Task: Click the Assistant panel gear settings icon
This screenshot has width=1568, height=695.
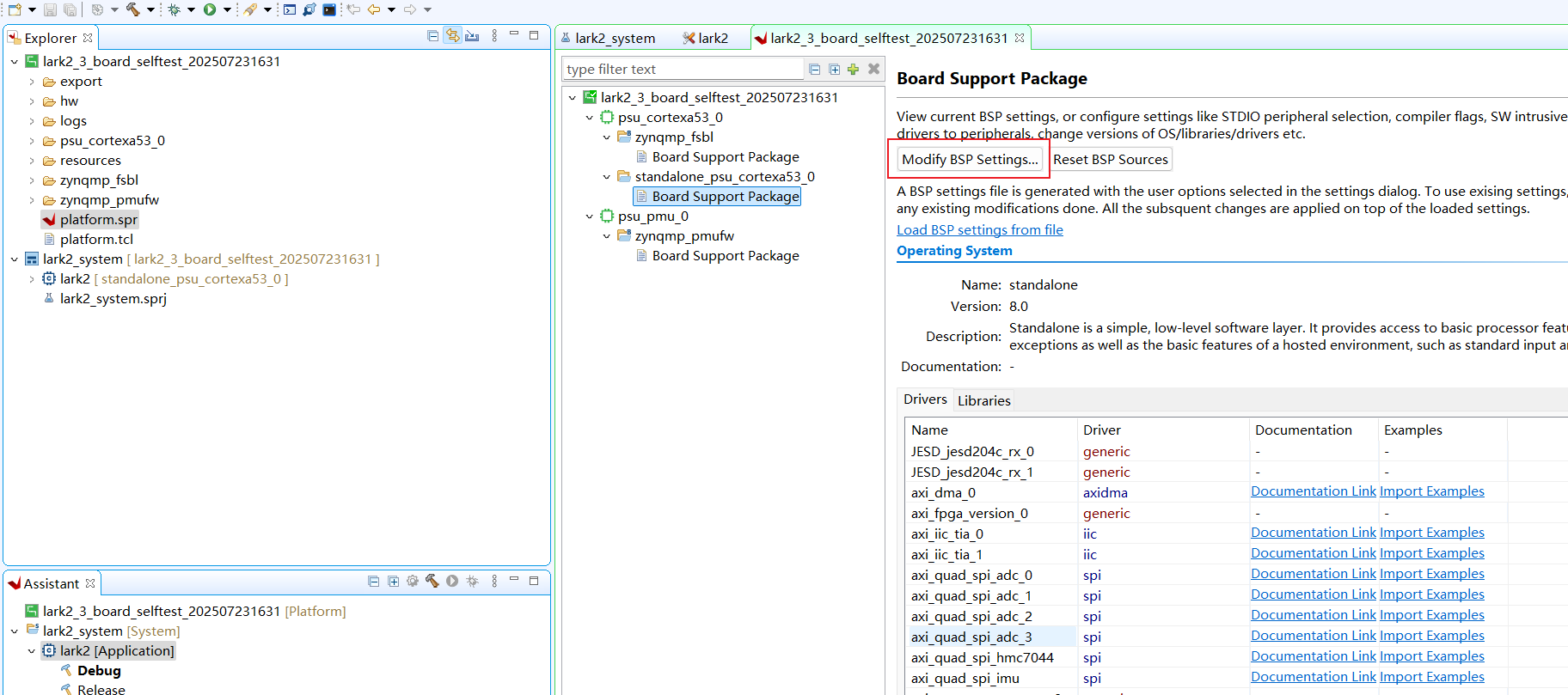Action: pos(413,582)
